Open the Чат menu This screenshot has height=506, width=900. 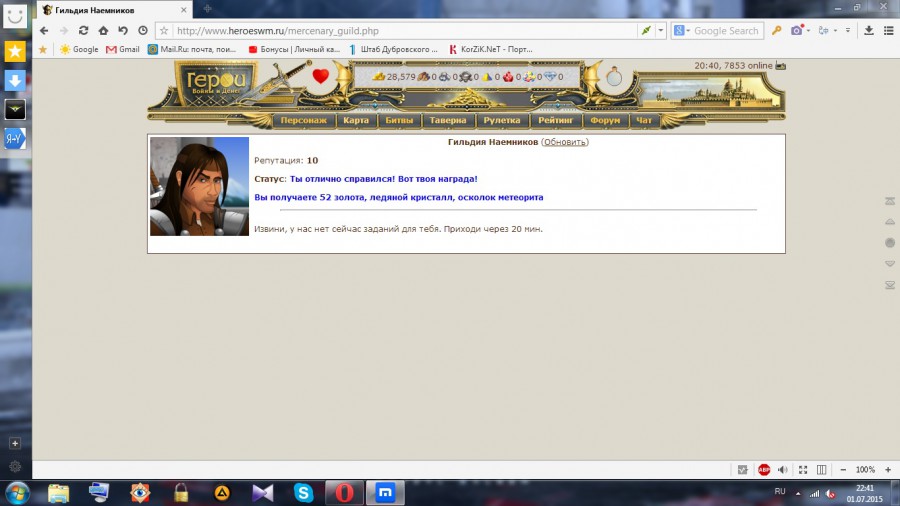644,120
